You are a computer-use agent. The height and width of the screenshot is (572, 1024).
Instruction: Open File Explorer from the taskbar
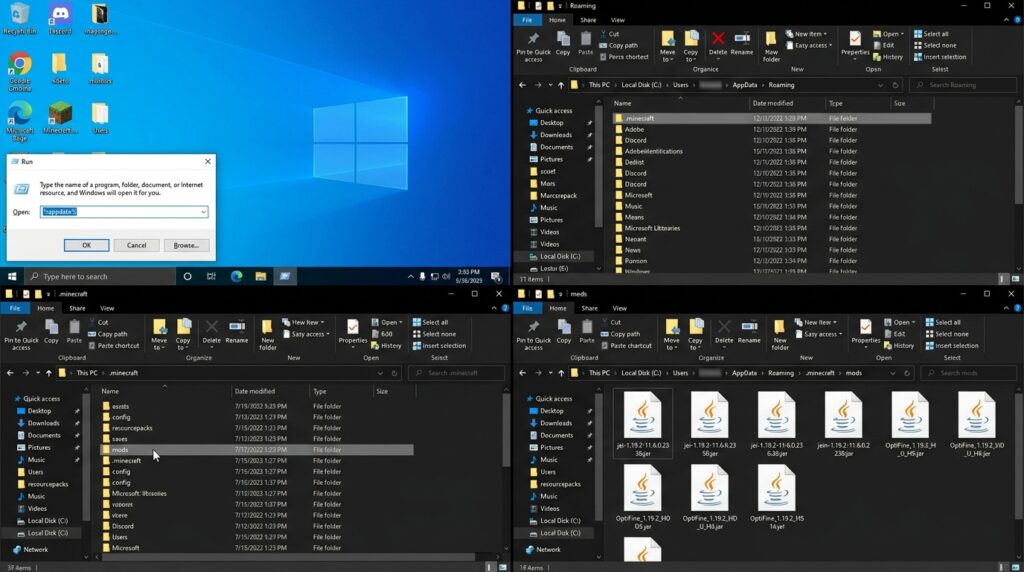click(x=261, y=276)
